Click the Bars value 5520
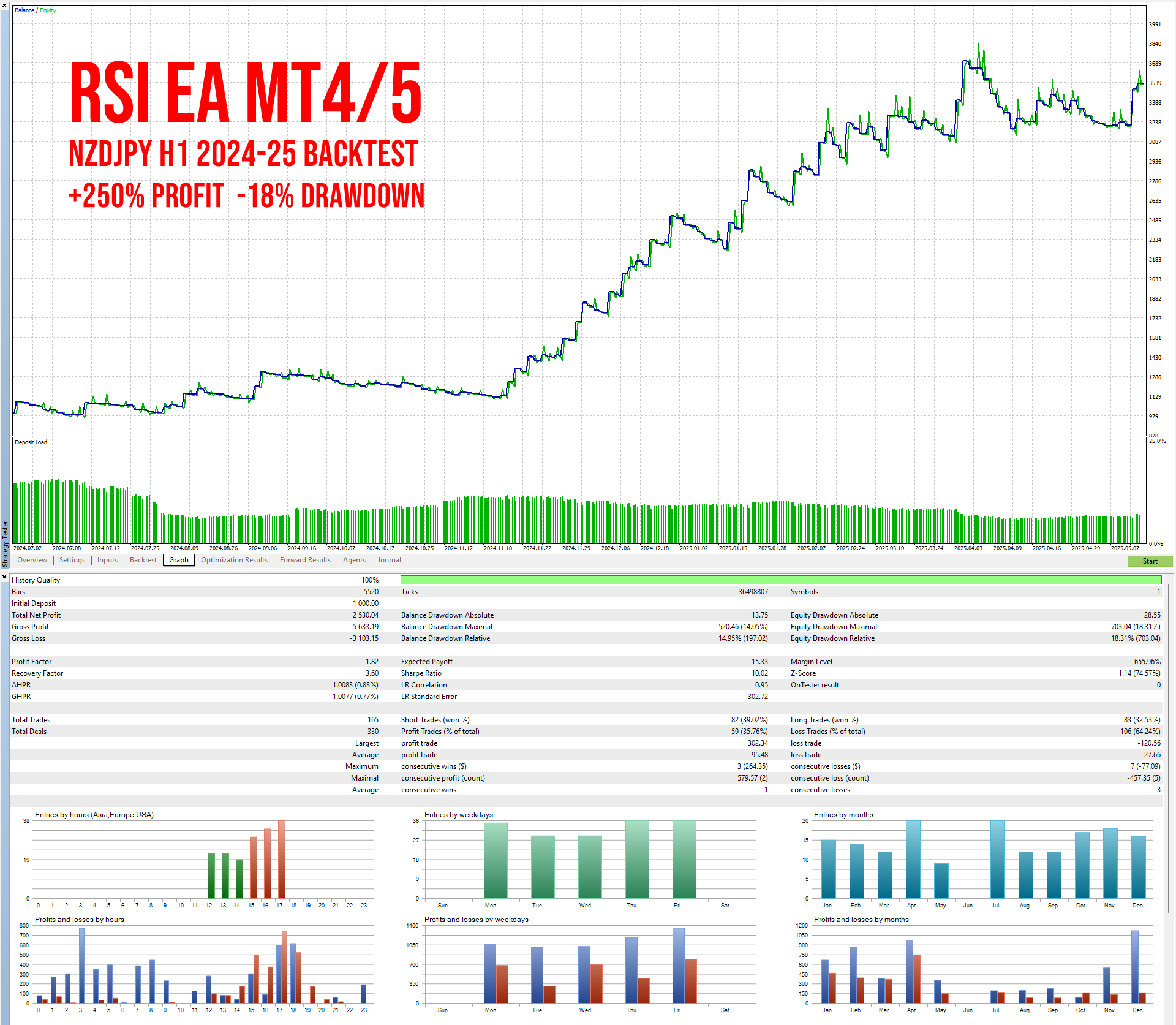 click(371, 592)
